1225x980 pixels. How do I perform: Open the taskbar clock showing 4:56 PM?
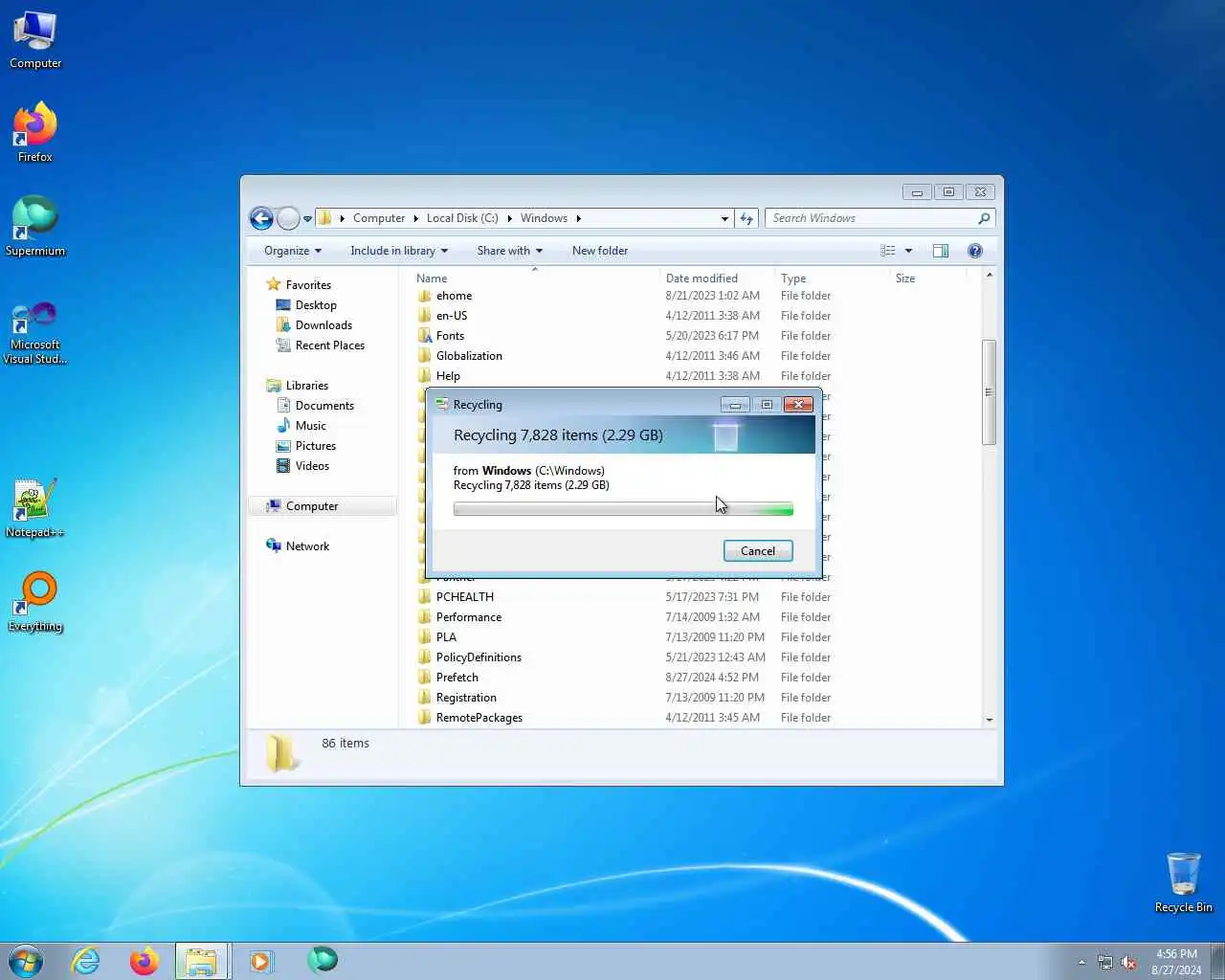(x=1176, y=962)
